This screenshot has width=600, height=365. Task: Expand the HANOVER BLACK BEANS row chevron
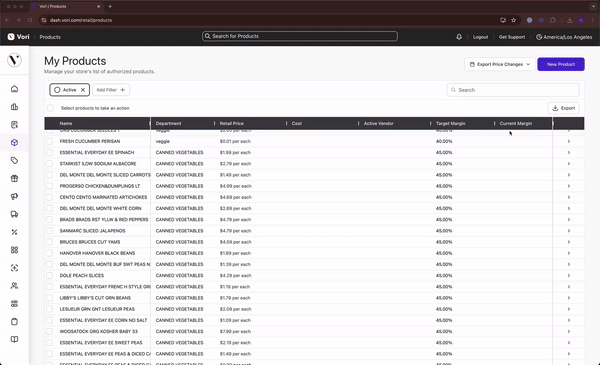coord(569,253)
